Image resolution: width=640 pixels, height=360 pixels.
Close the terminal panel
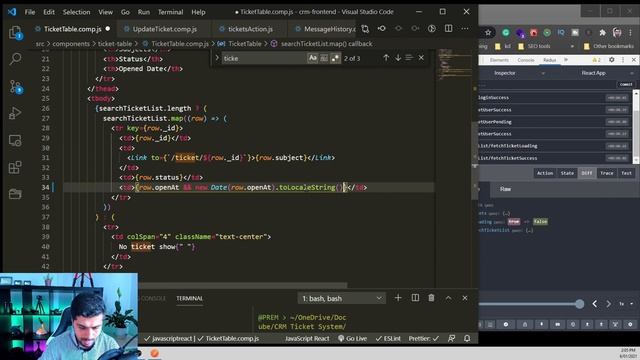(x=465, y=298)
